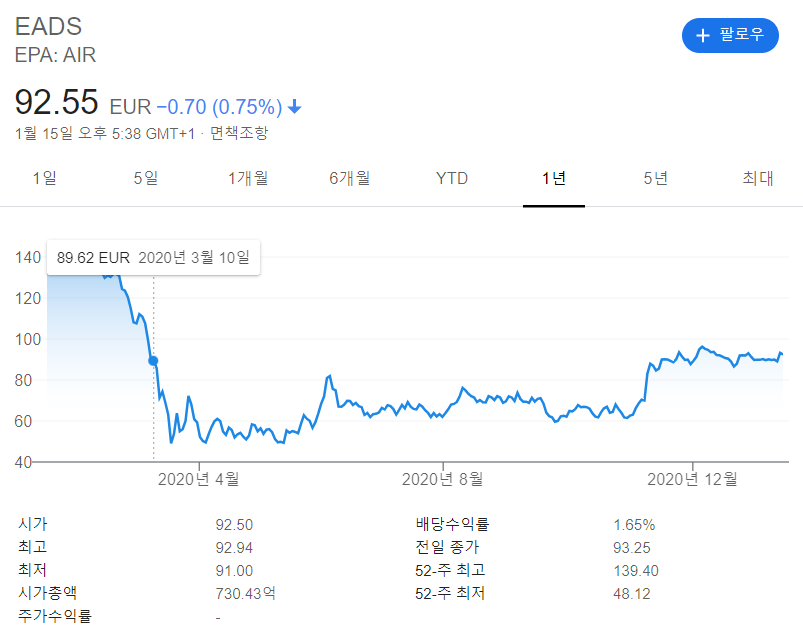Viewport: 803px width, 637px height.
Task: Click the plus icon in the 팔로우 button
Action: tap(703, 35)
